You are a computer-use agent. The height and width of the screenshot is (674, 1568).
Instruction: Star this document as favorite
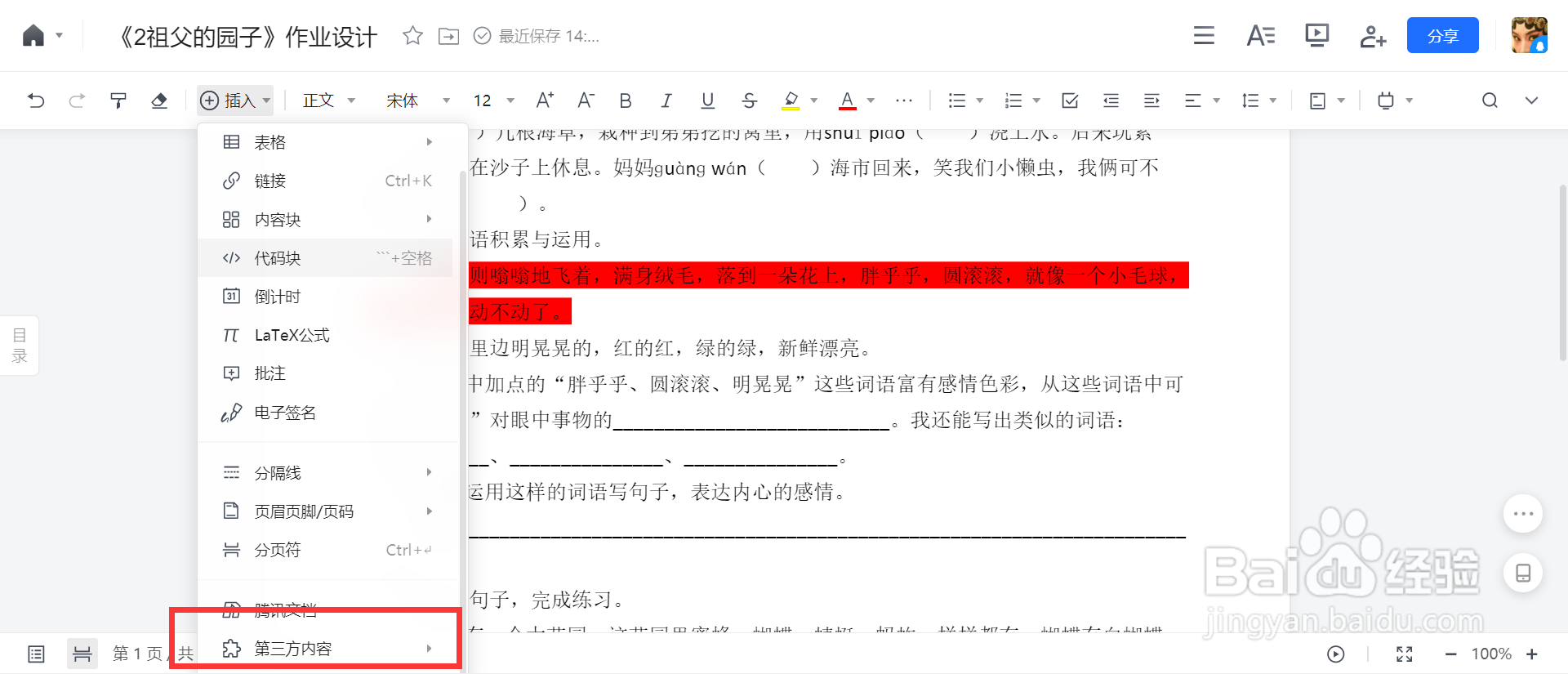point(412,36)
